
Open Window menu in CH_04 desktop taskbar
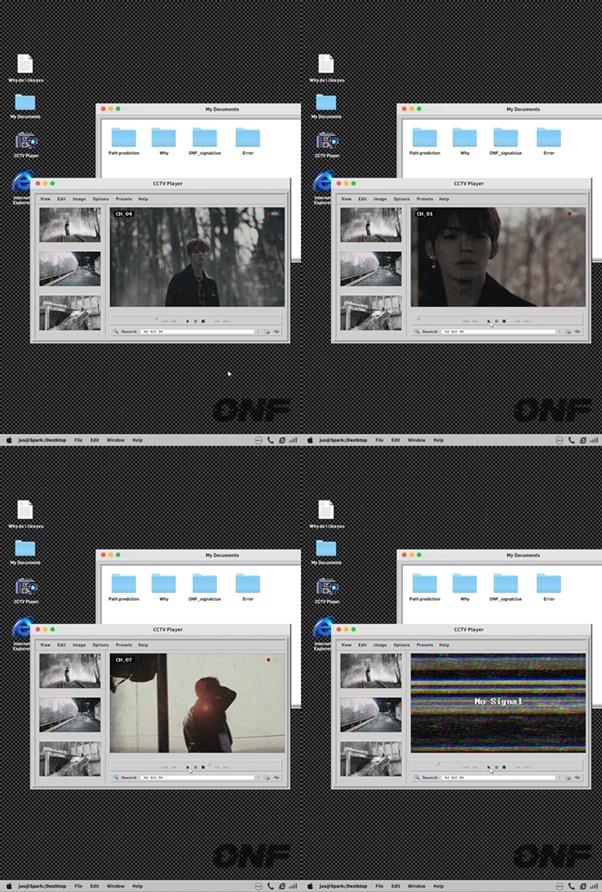116,440
